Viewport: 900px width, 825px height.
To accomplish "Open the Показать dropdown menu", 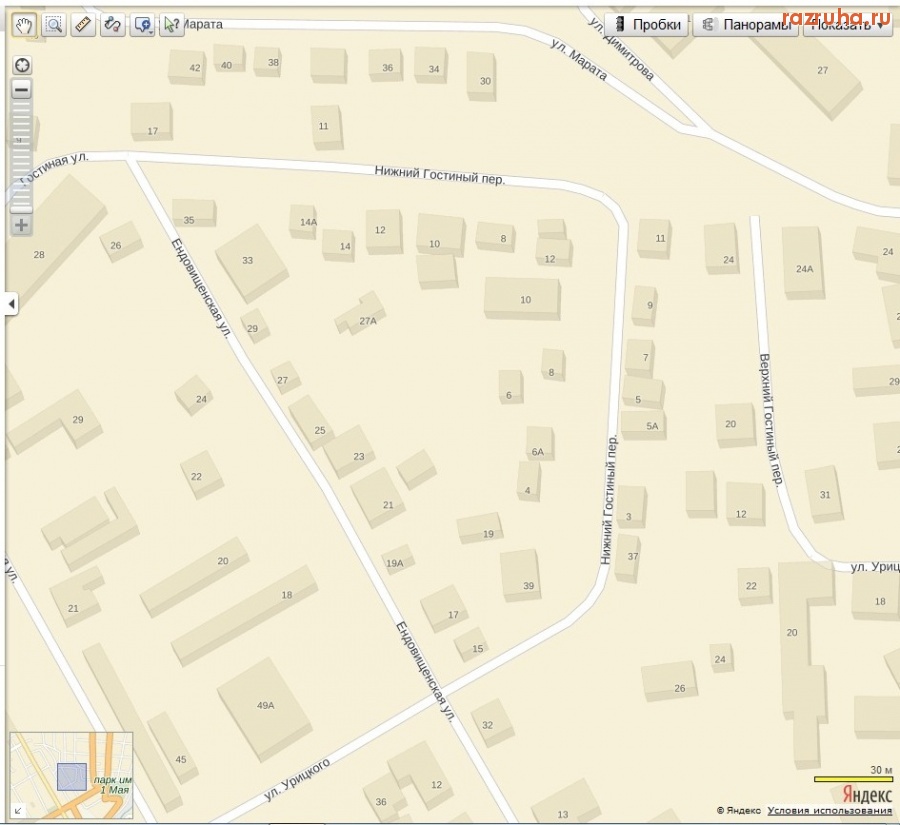I will point(847,25).
